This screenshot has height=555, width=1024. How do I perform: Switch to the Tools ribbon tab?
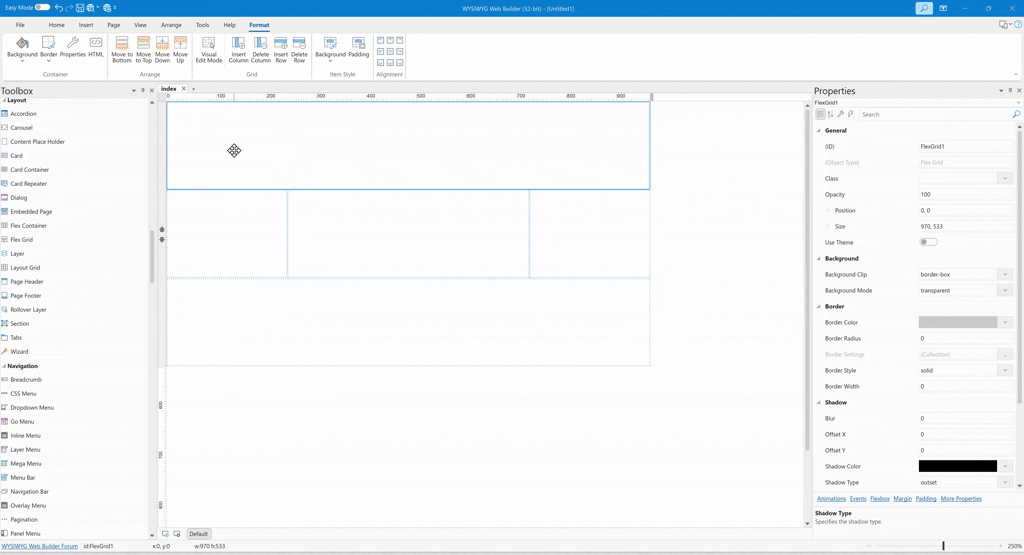click(202, 25)
